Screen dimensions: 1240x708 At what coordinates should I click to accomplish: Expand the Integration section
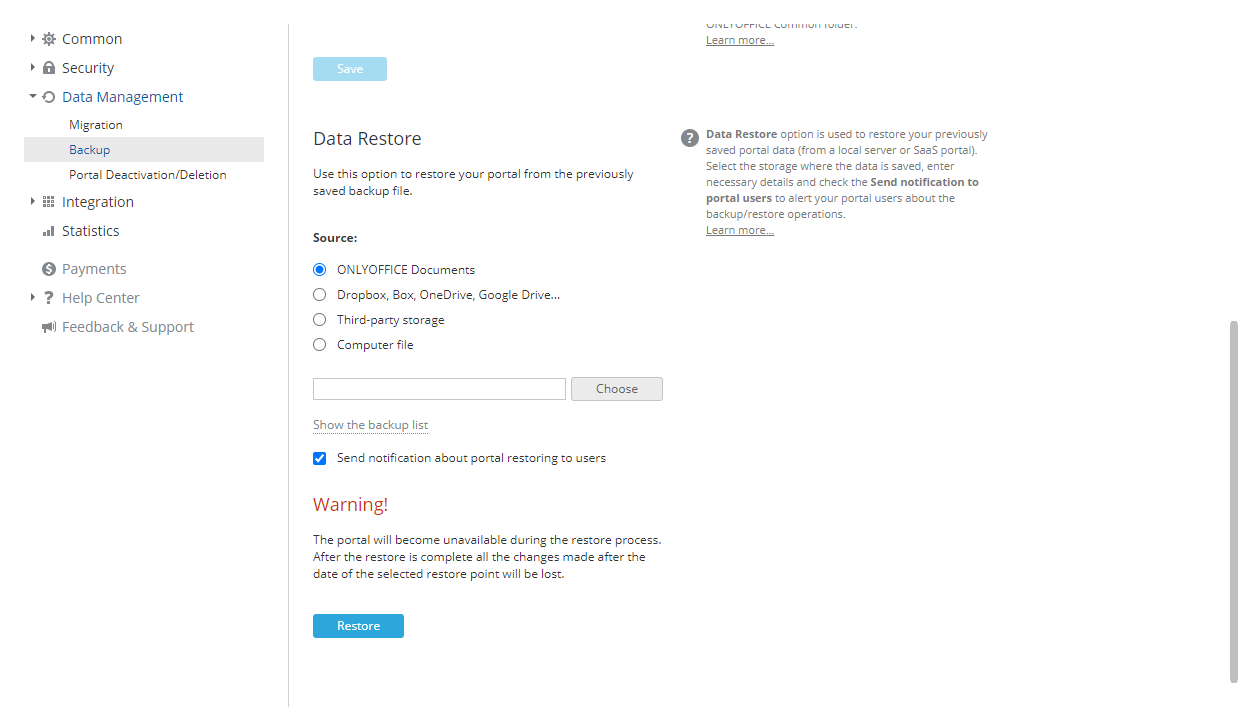click(31, 201)
